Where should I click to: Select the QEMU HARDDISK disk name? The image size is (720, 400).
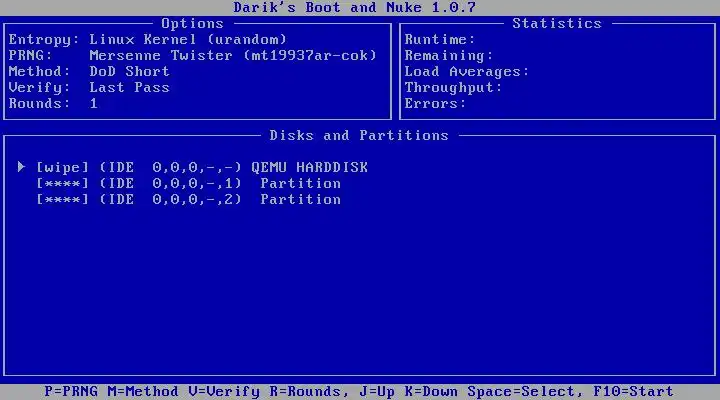[309, 168]
